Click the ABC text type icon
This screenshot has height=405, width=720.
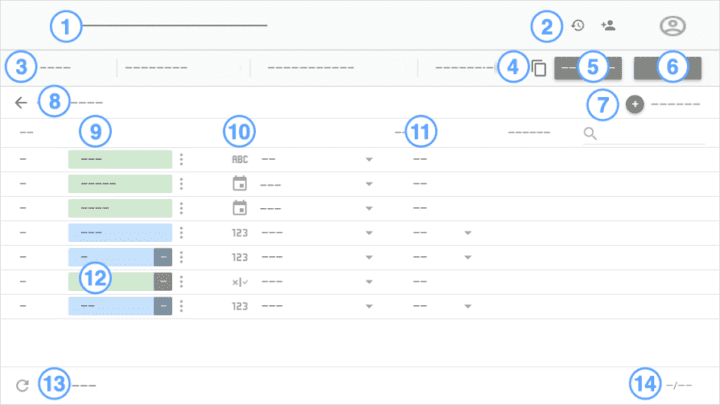[240, 159]
